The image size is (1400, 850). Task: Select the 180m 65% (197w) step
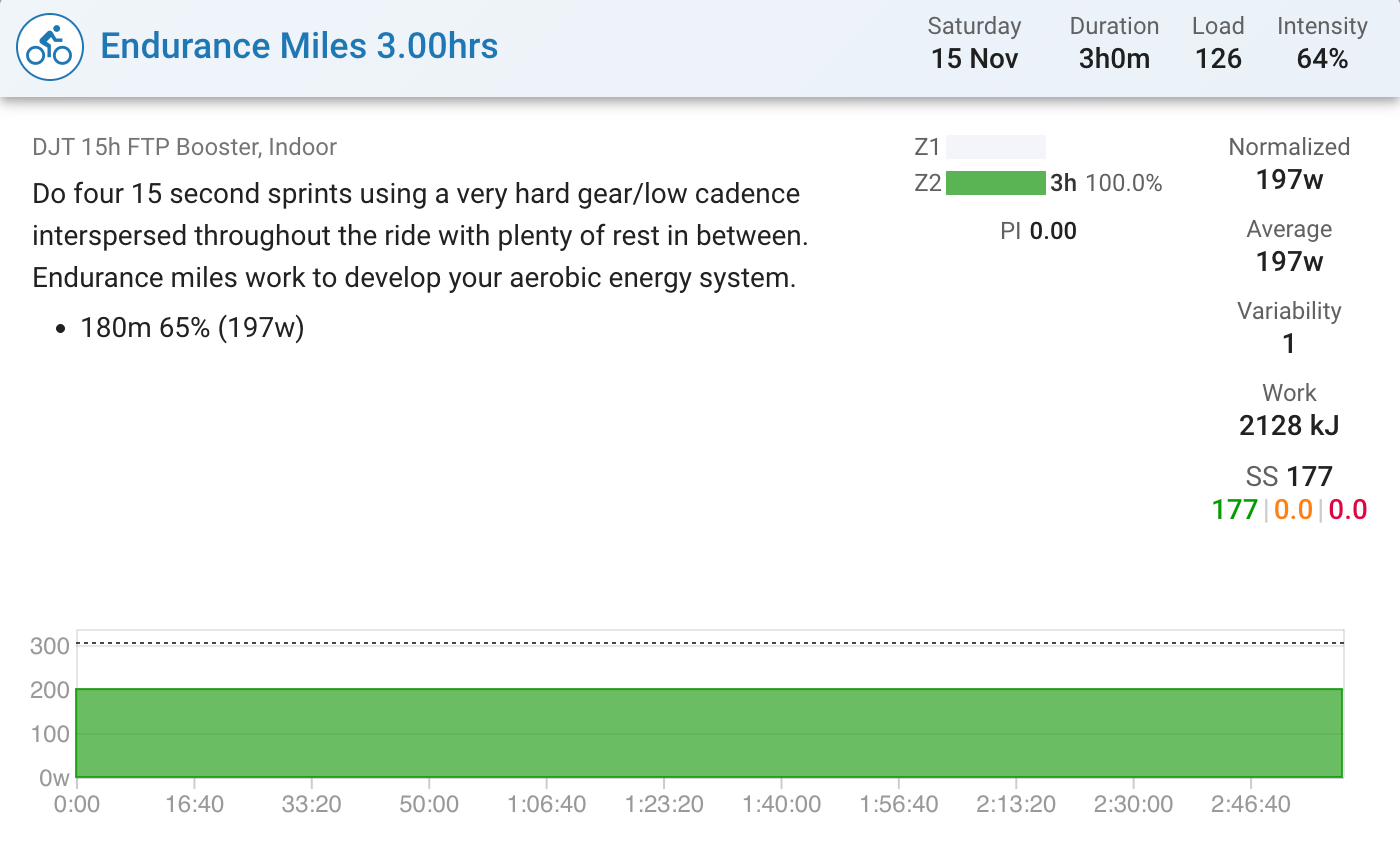pos(192,328)
